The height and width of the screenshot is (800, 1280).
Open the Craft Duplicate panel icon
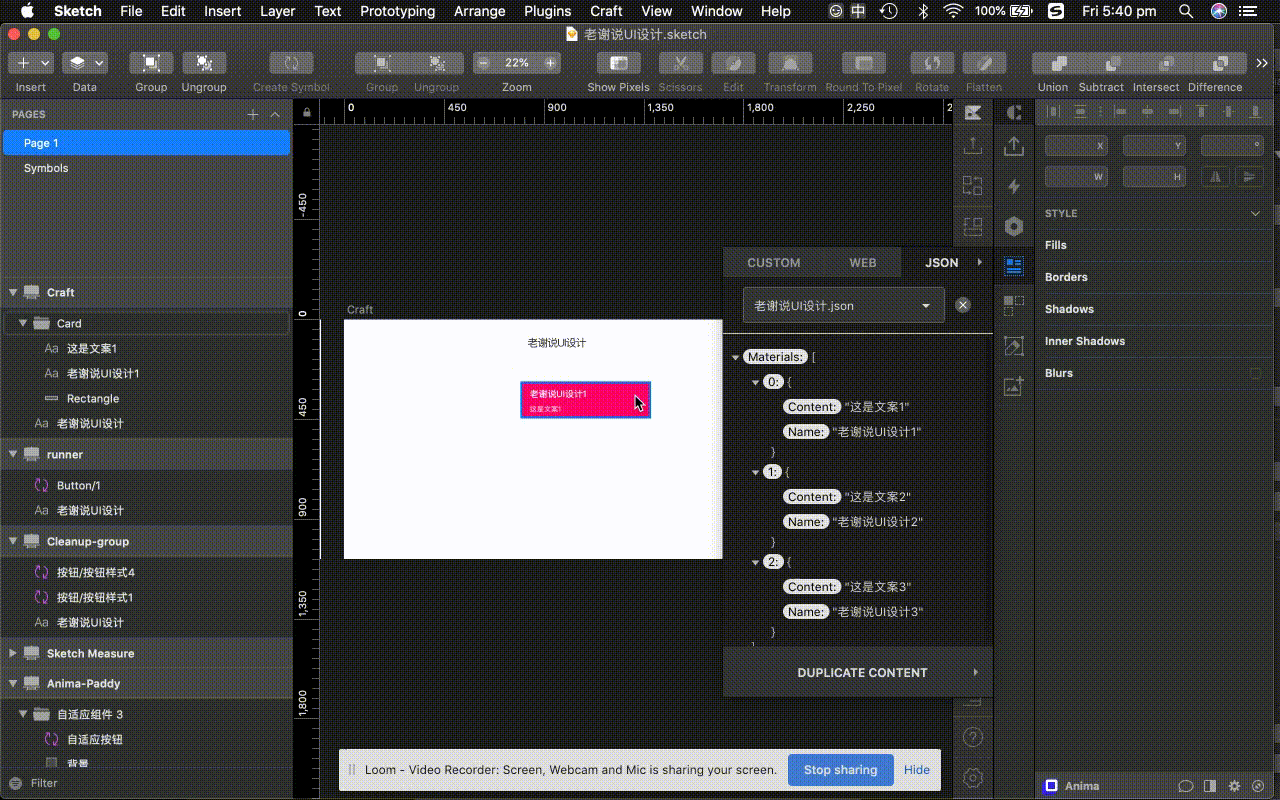pyautogui.click(x=1014, y=305)
